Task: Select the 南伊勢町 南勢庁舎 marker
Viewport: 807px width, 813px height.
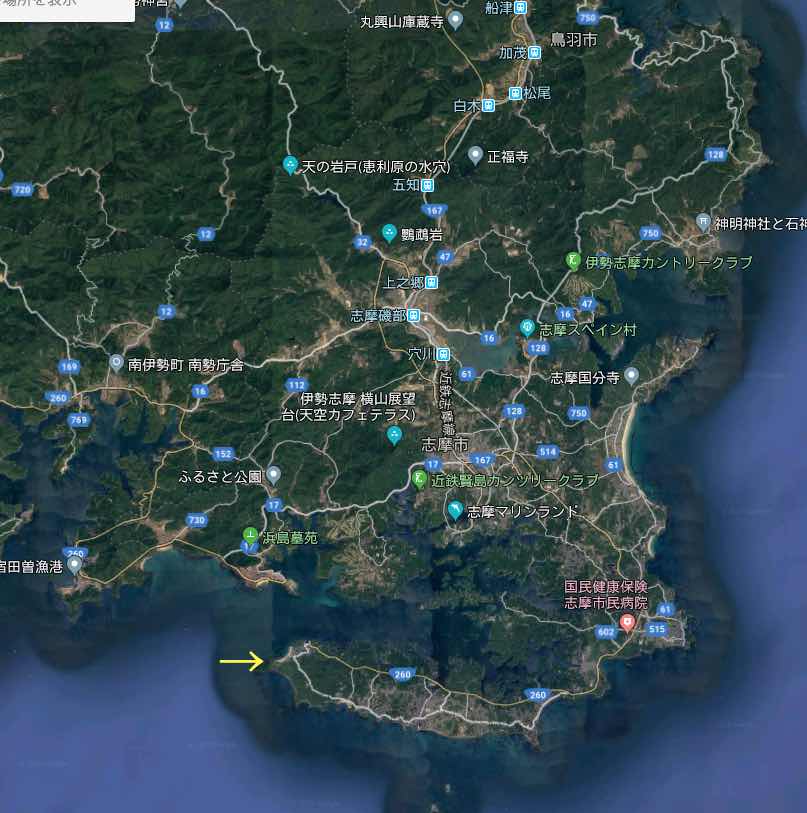Action: point(116,364)
